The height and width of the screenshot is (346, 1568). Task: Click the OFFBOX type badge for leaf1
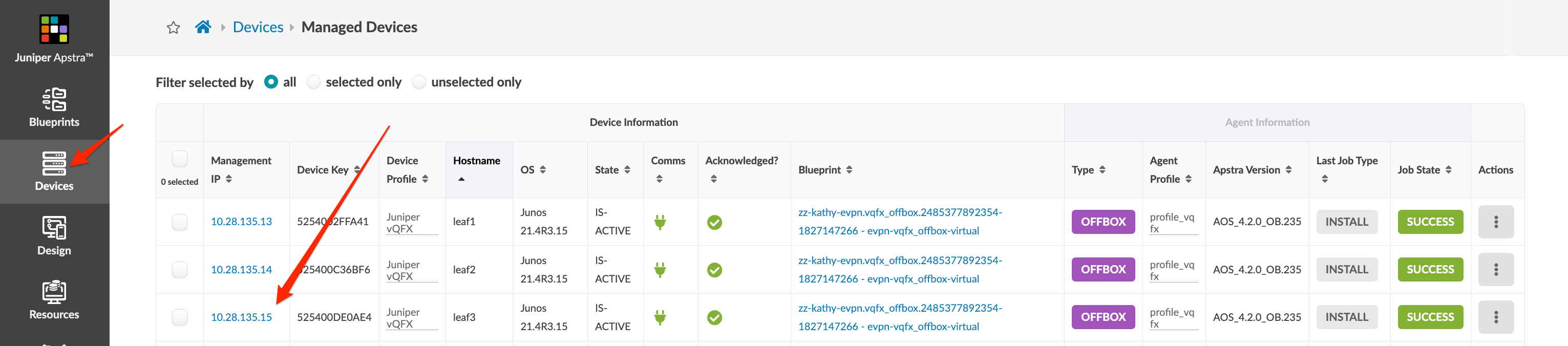1103,222
